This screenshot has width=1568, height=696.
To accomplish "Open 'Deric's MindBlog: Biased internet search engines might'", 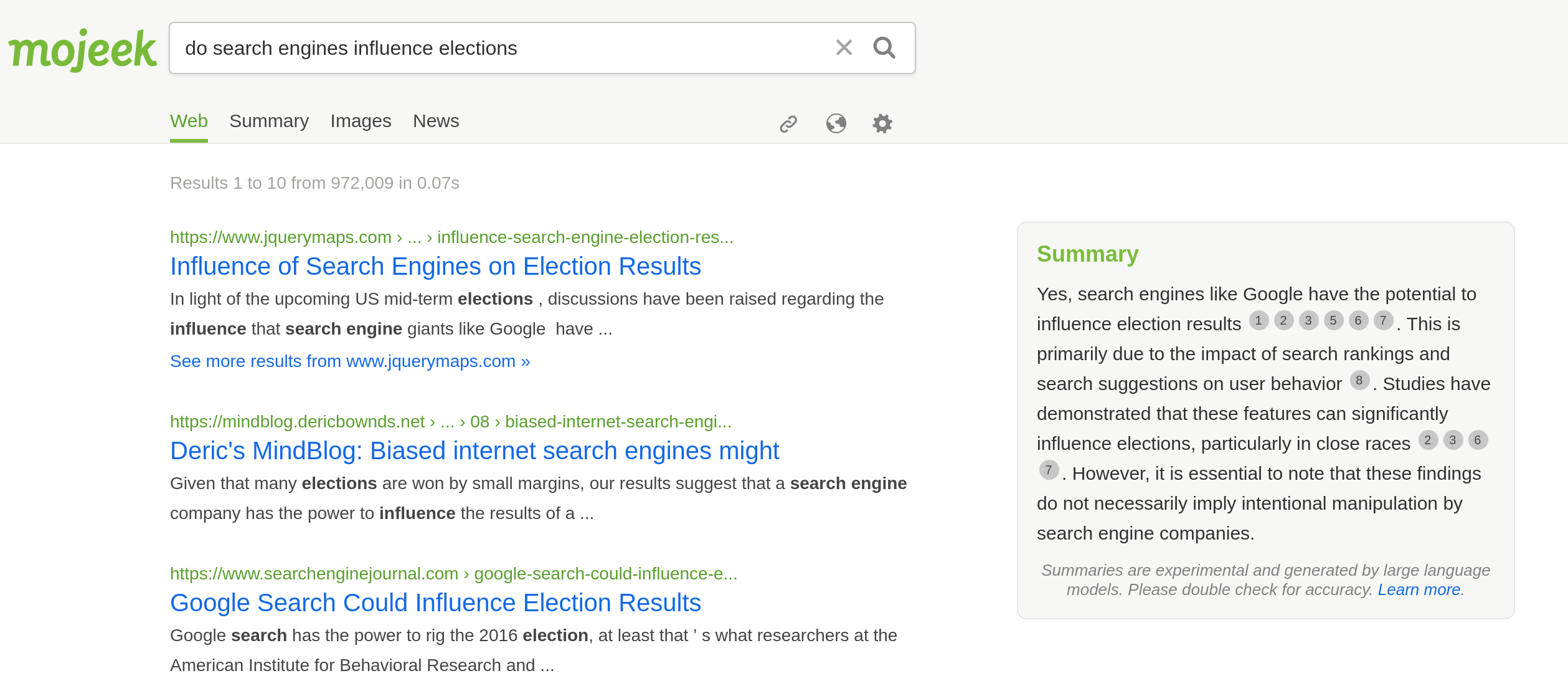I will click(475, 451).
